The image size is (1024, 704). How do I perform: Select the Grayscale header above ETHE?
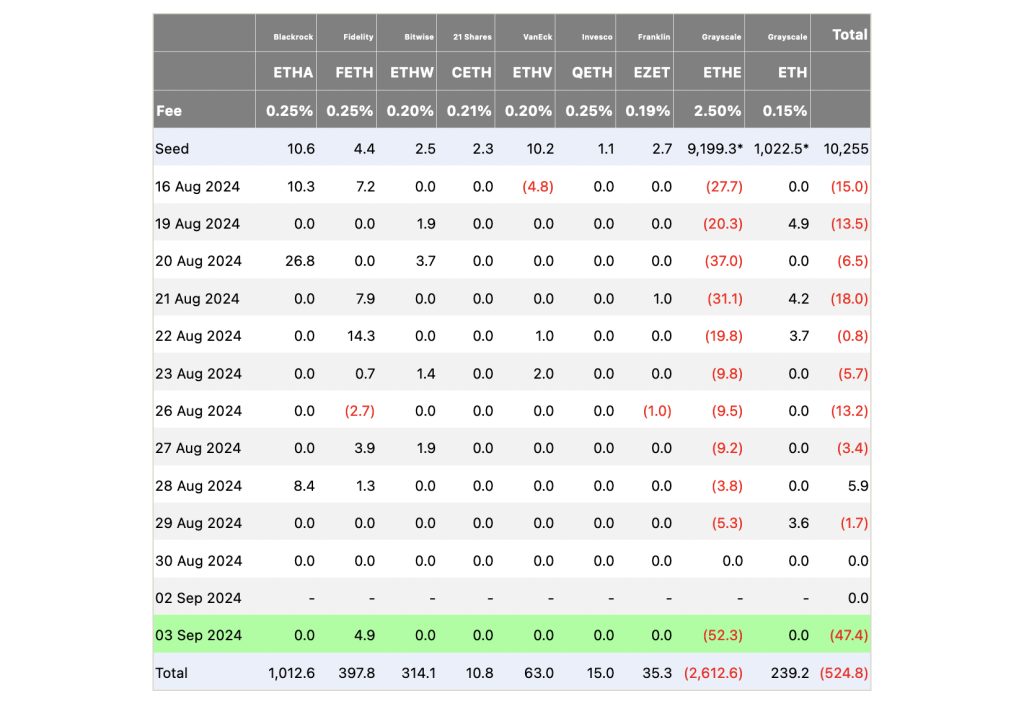[722, 37]
